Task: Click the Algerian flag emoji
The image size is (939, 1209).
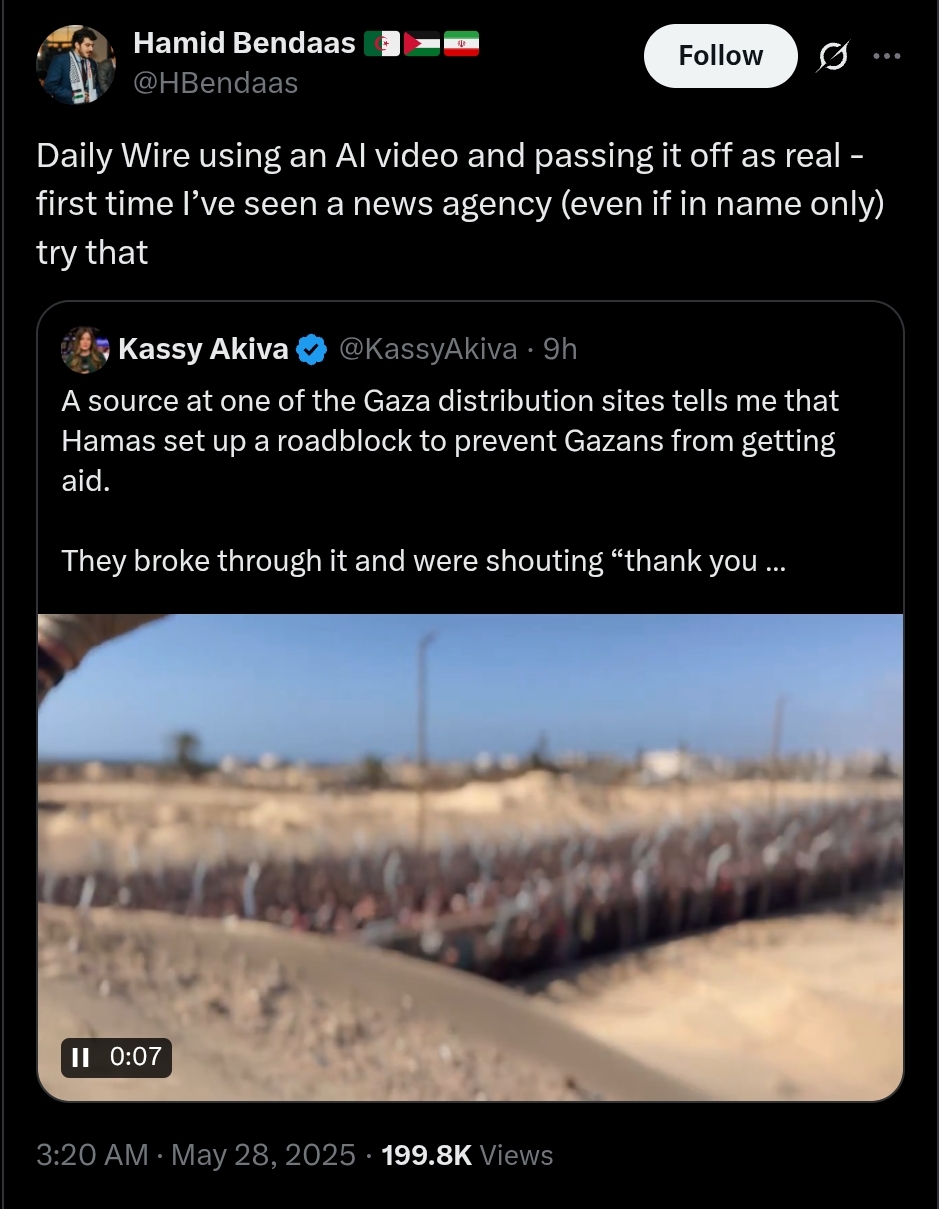Action: click(x=381, y=45)
